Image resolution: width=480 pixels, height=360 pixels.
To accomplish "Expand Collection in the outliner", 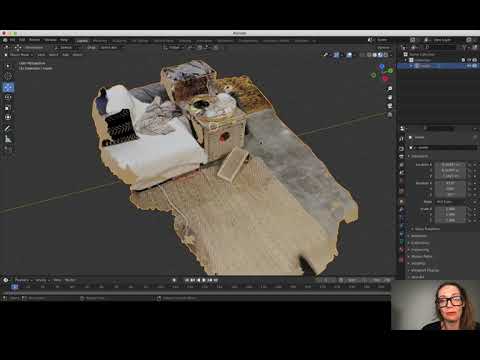I will point(406,60).
